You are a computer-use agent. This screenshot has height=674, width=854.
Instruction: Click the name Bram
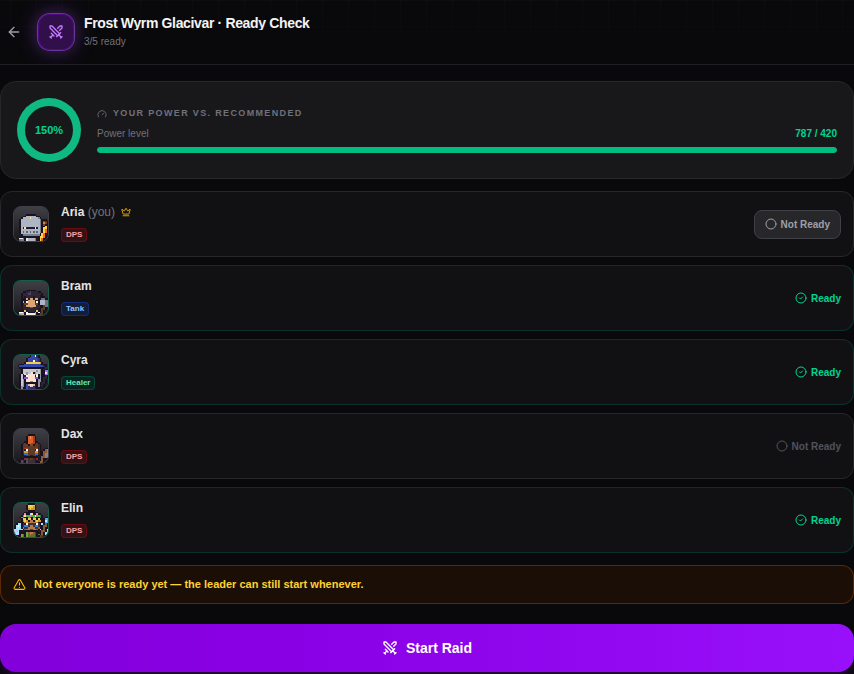tap(76, 286)
